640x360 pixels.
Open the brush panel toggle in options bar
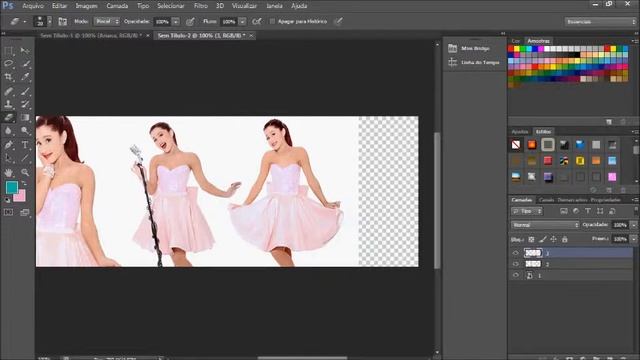click(x=62, y=21)
